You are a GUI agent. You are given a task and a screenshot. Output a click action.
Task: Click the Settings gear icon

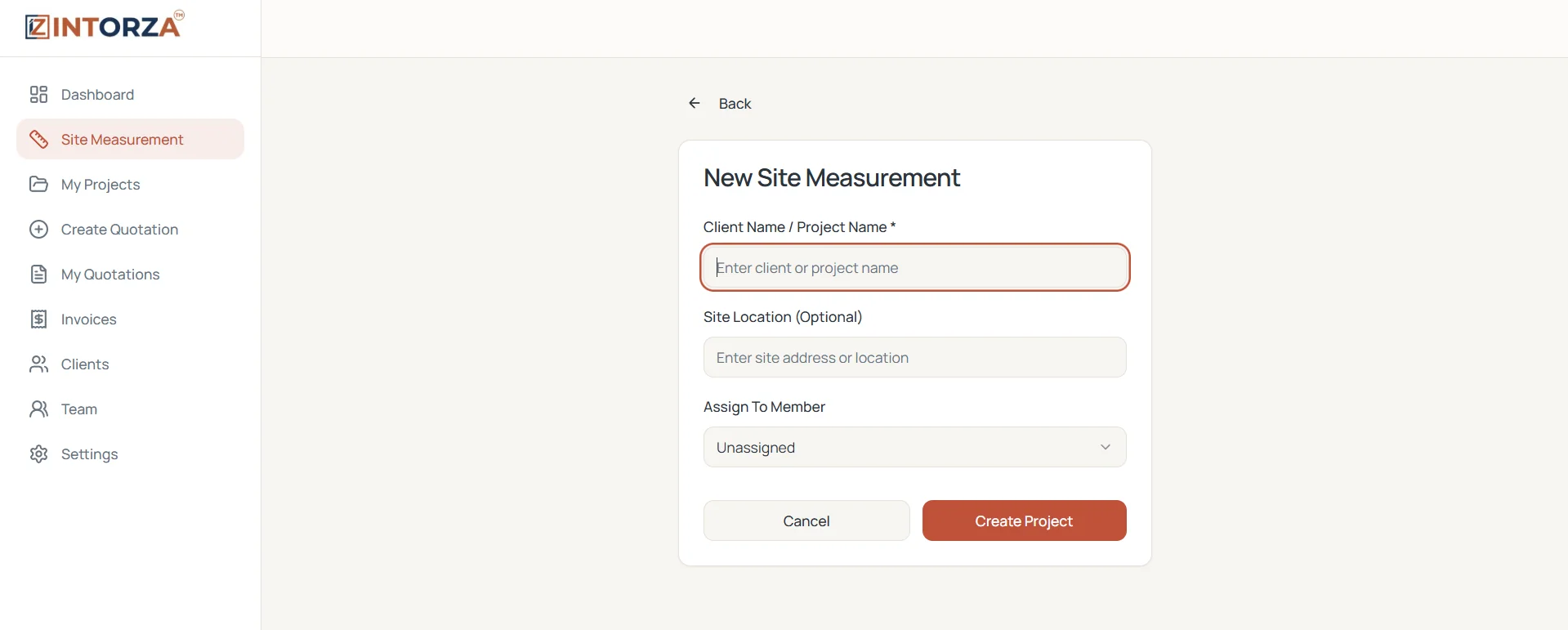pyautogui.click(x=38, y=454)
